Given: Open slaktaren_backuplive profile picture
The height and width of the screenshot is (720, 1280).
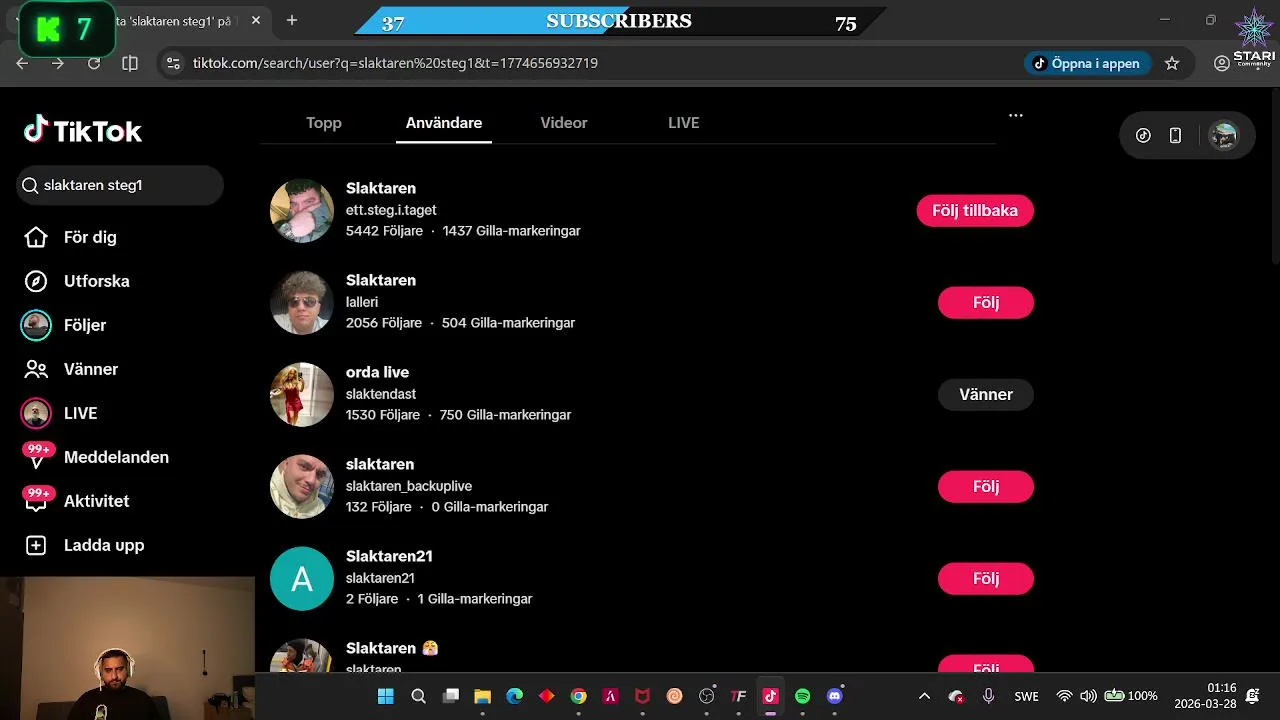Looking at the screenshot, I should click(x=302, y=486).
